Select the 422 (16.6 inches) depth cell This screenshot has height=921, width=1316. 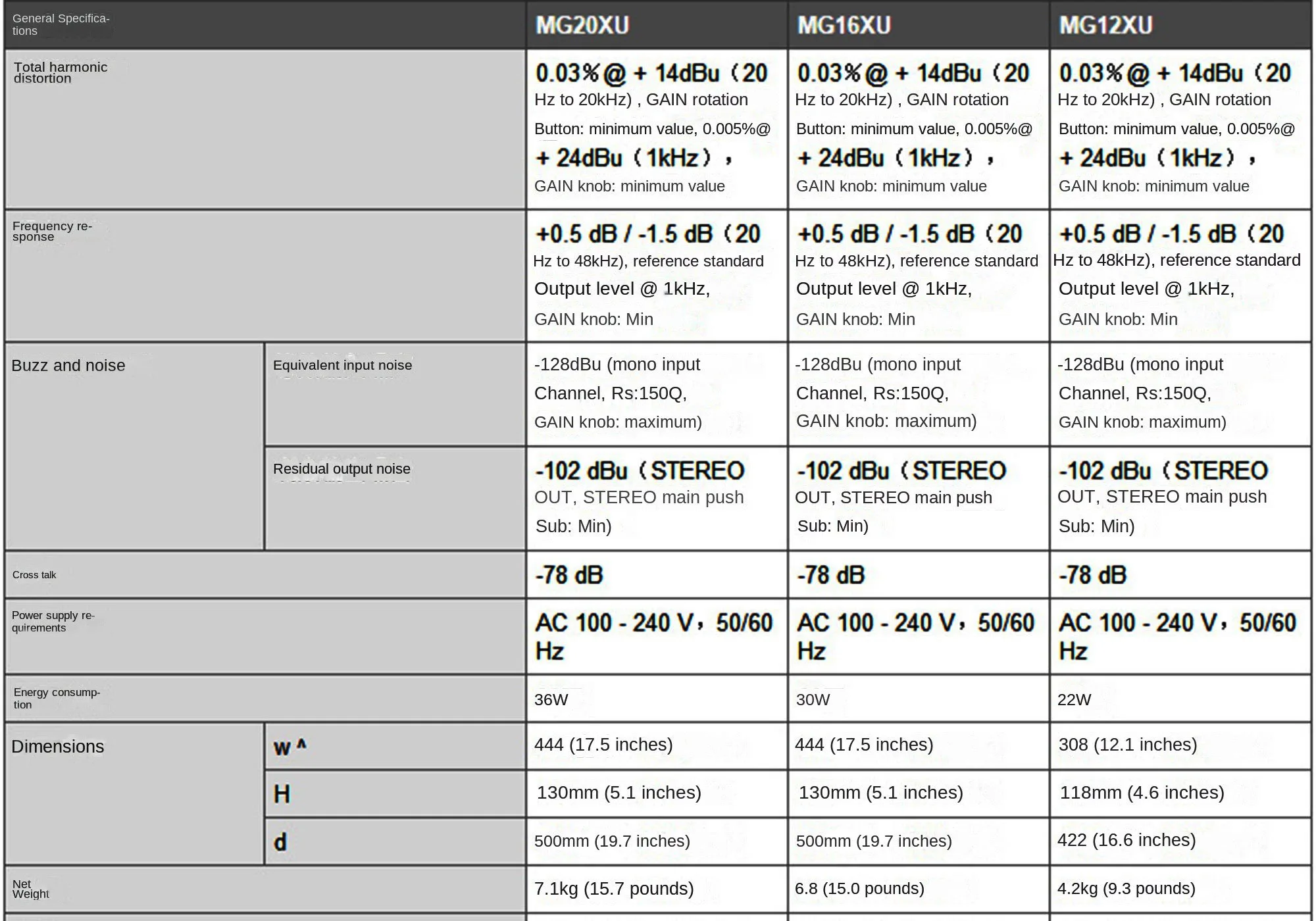point(1126,840)
